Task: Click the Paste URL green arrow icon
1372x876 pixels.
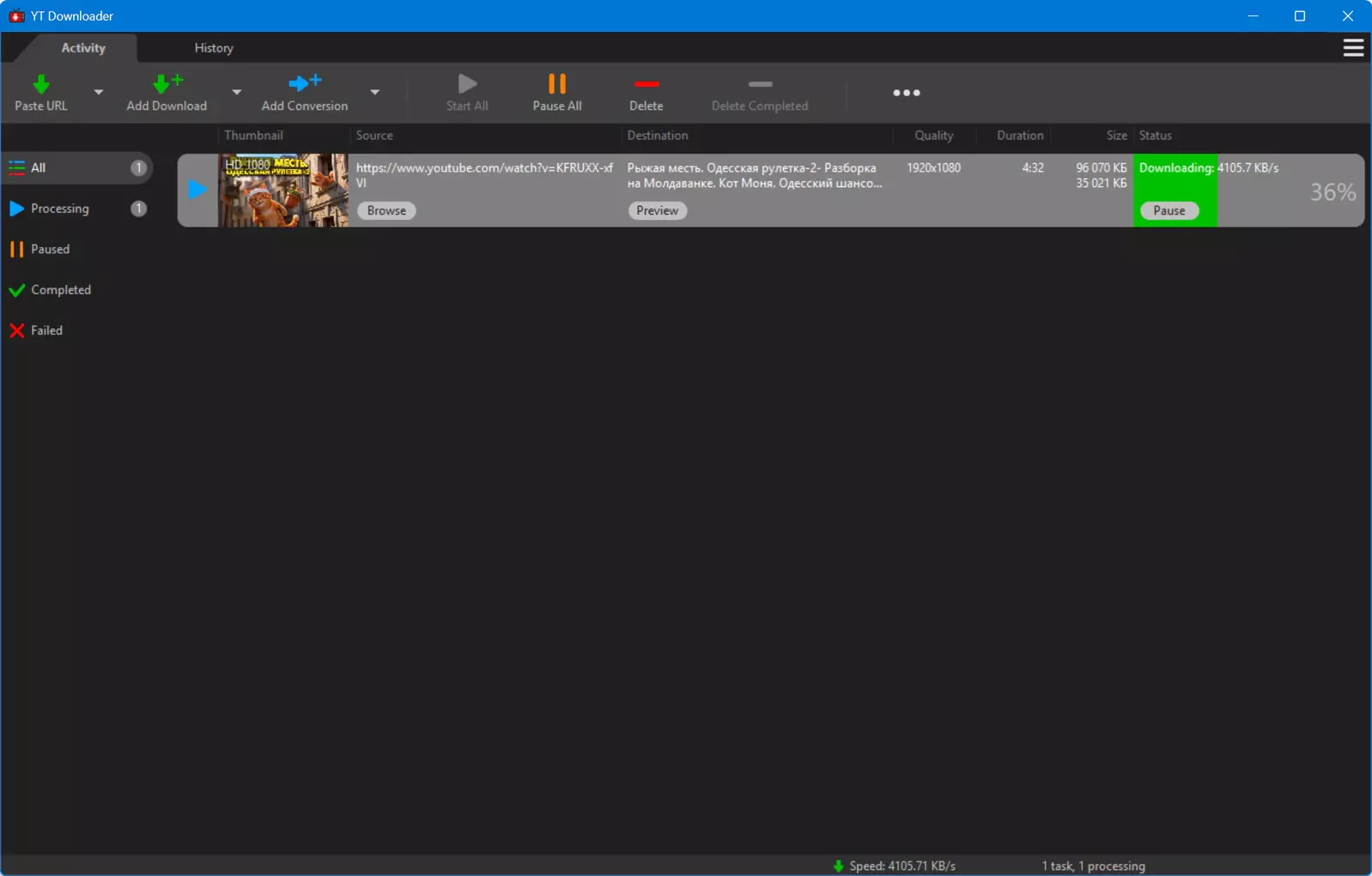Action: pos(40,84)
